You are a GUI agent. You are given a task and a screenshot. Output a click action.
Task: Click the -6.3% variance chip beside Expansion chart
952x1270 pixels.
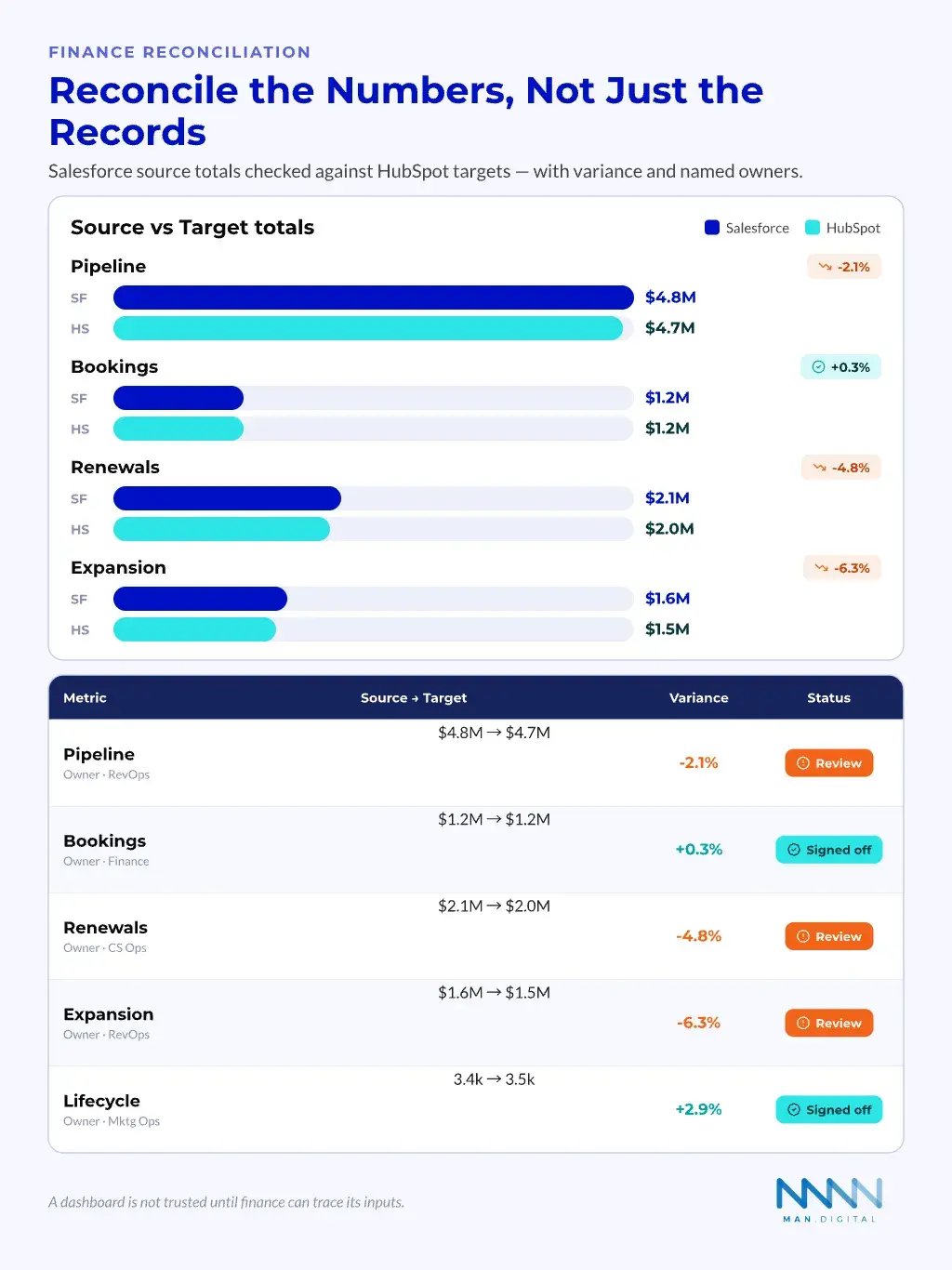(842, 568)
